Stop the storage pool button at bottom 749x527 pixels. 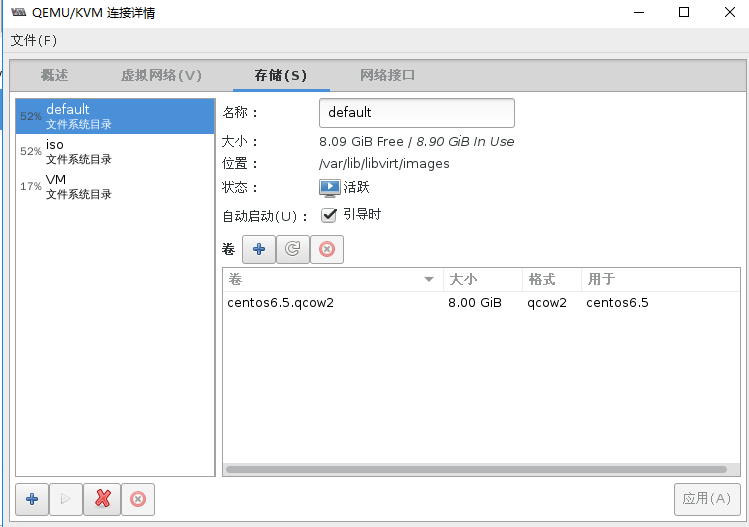(x=138, y=499)
